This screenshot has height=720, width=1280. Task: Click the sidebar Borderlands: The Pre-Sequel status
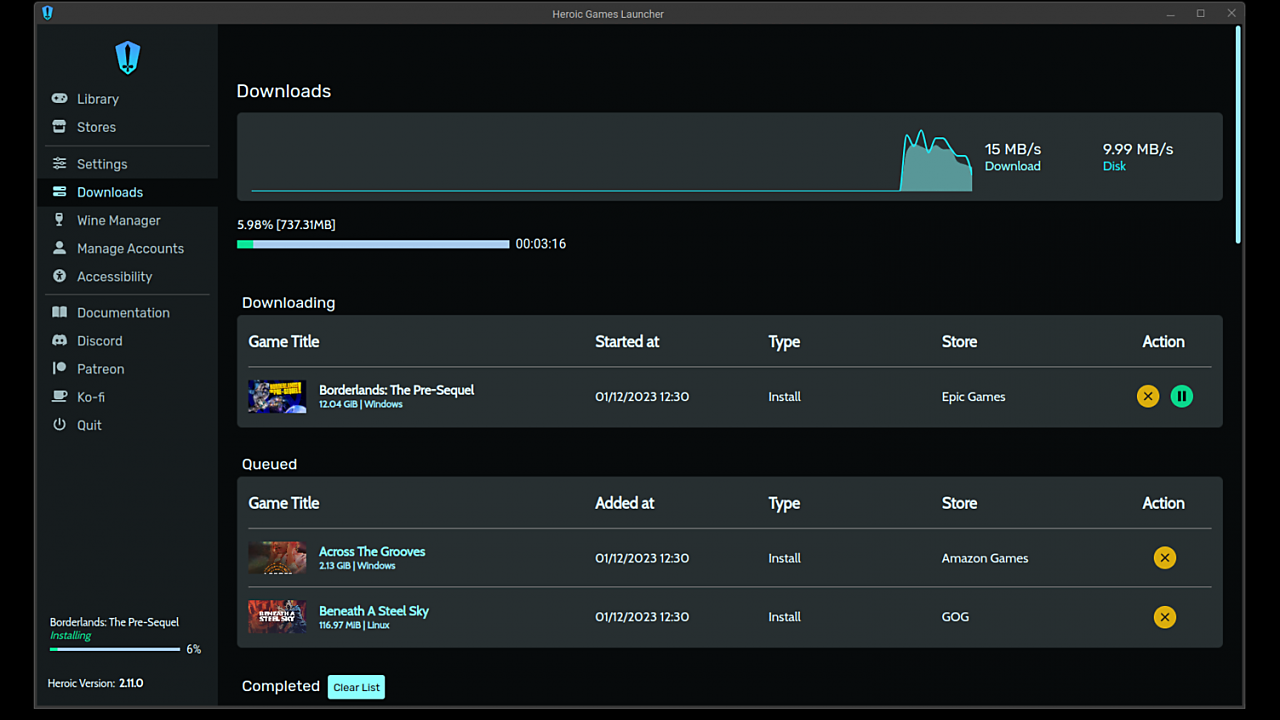tap(114, 622)
